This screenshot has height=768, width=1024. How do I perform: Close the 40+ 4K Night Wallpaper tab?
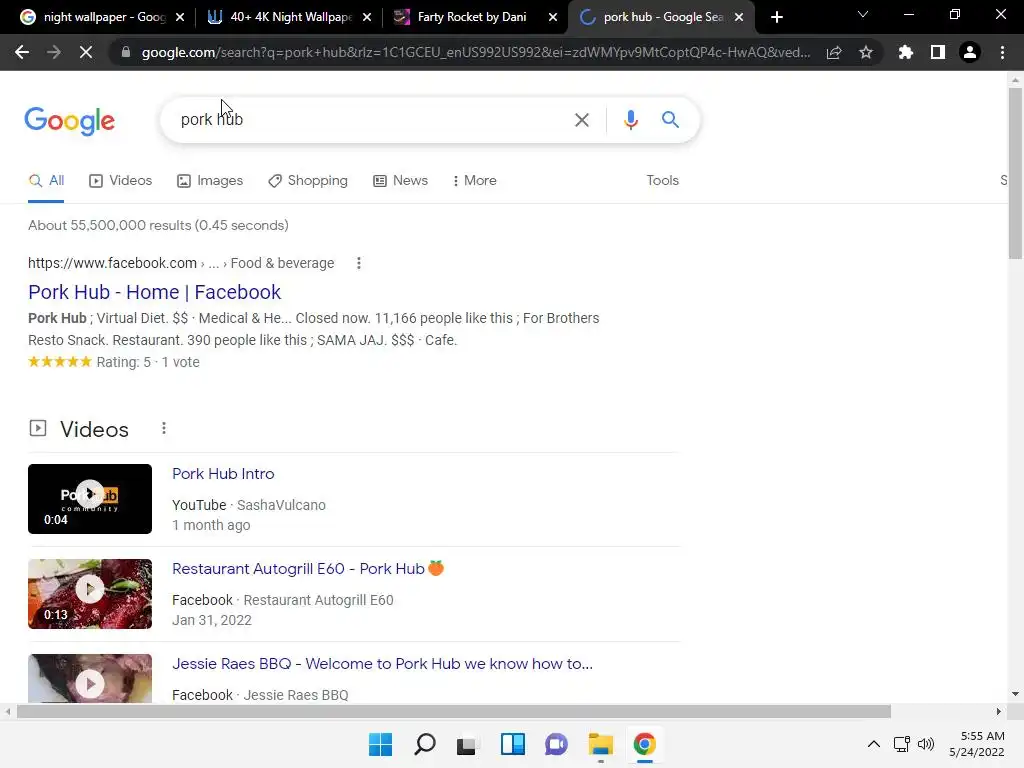point(367,17)
